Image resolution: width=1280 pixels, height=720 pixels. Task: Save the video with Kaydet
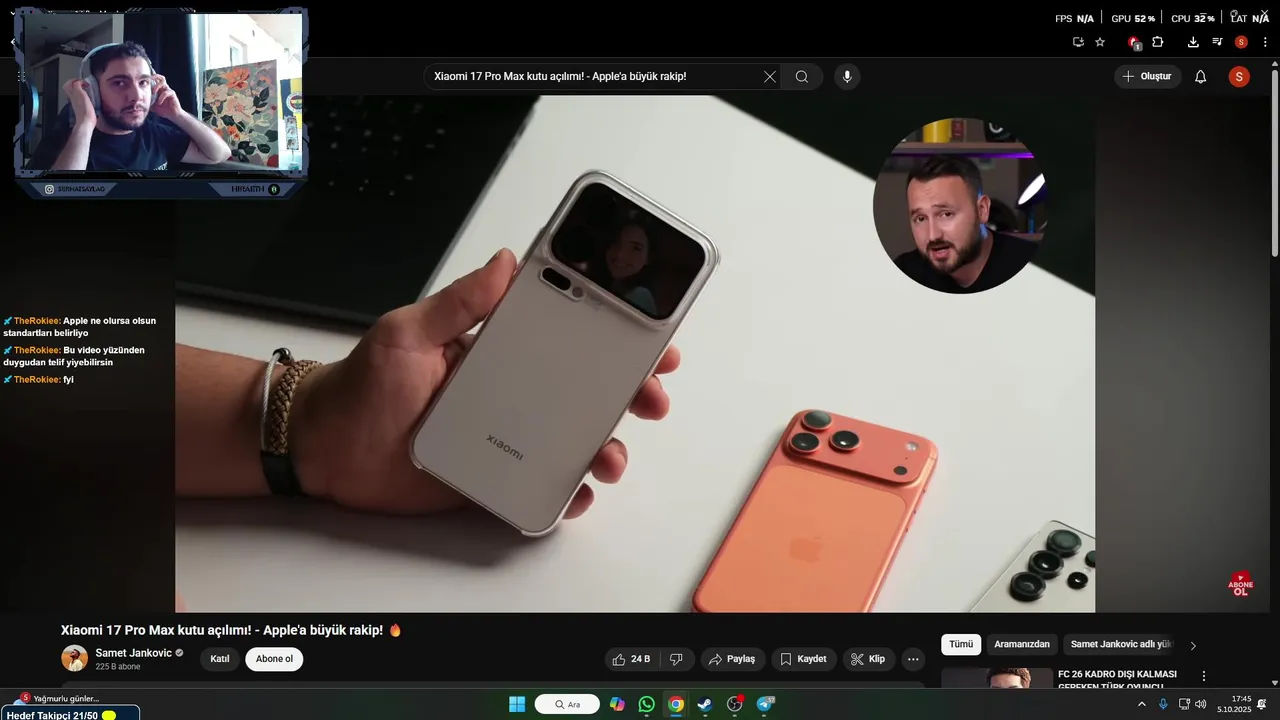coord(803,659)
